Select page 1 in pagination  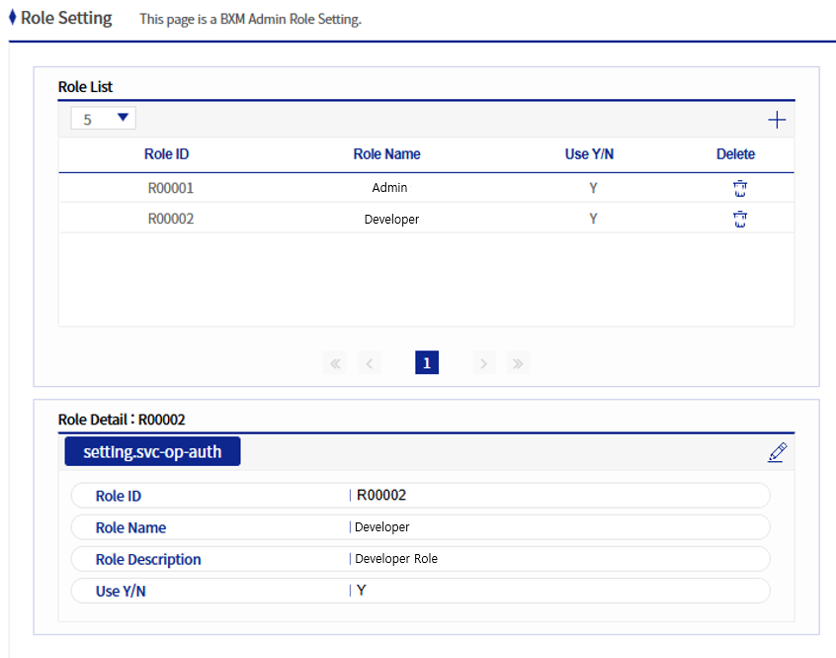(x=426, y=363)
